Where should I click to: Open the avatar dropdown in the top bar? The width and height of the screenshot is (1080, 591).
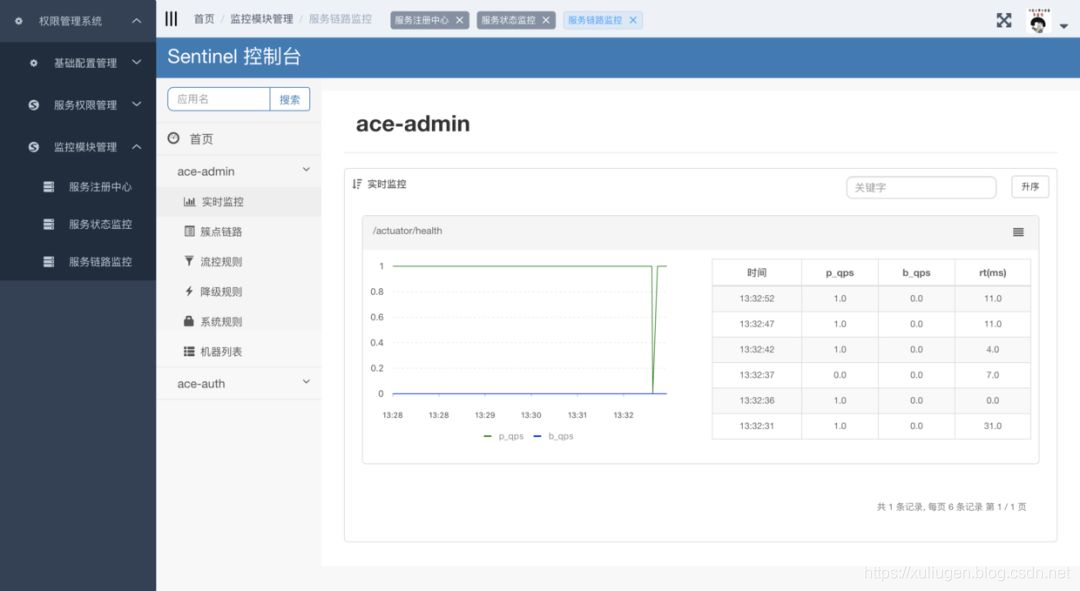click(x=1038, y=19)
